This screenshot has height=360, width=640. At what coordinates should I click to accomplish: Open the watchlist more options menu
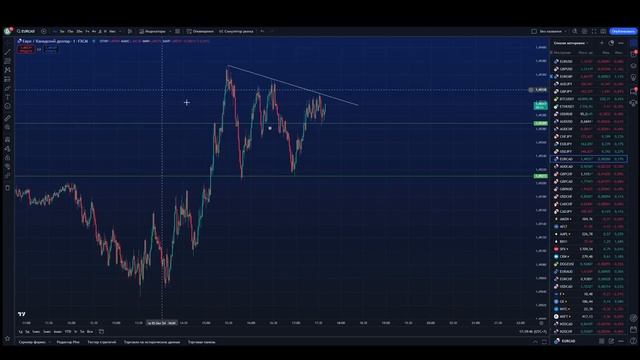coord(621,43)
